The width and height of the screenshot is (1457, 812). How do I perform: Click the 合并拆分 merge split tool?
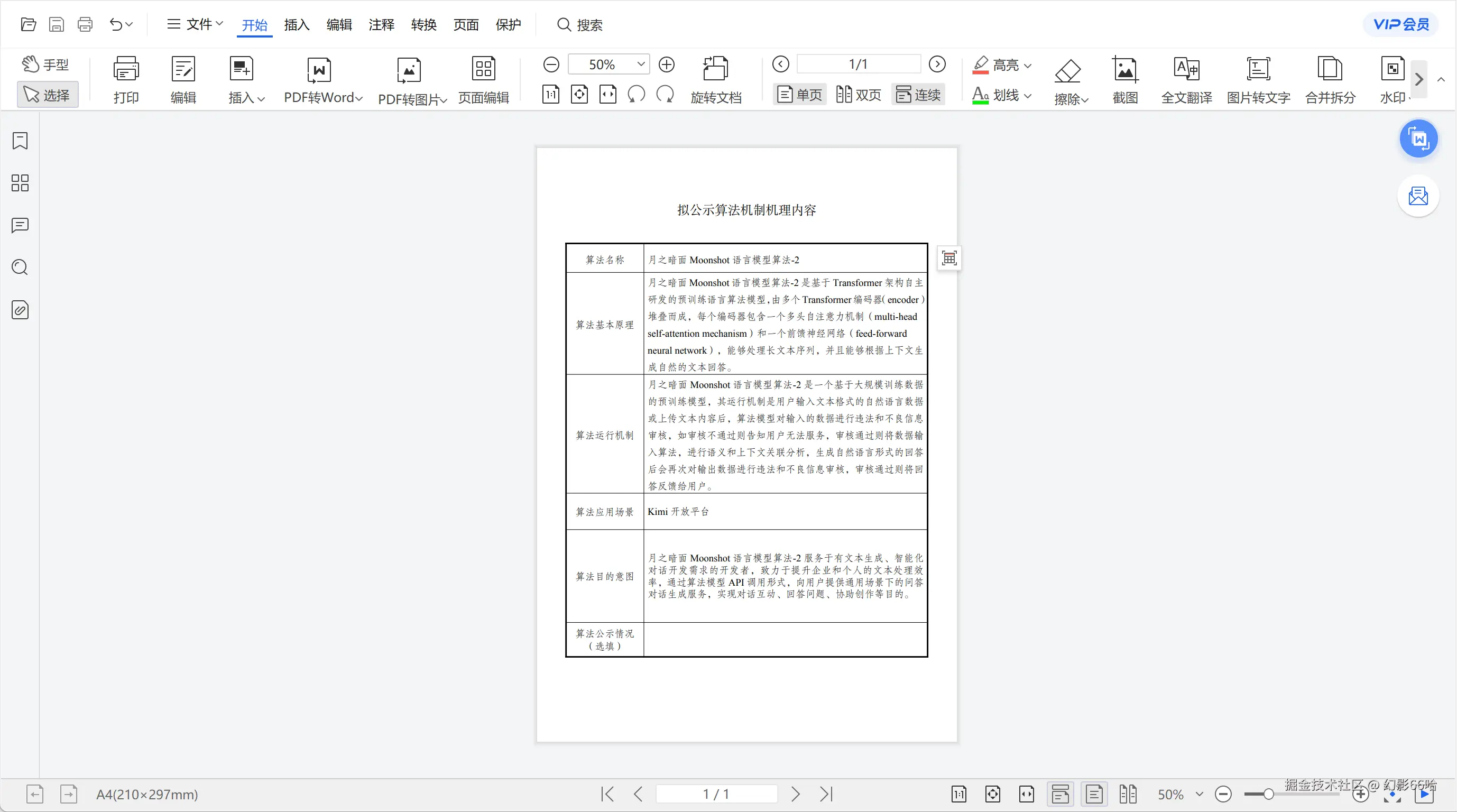tap(1330, 80)
